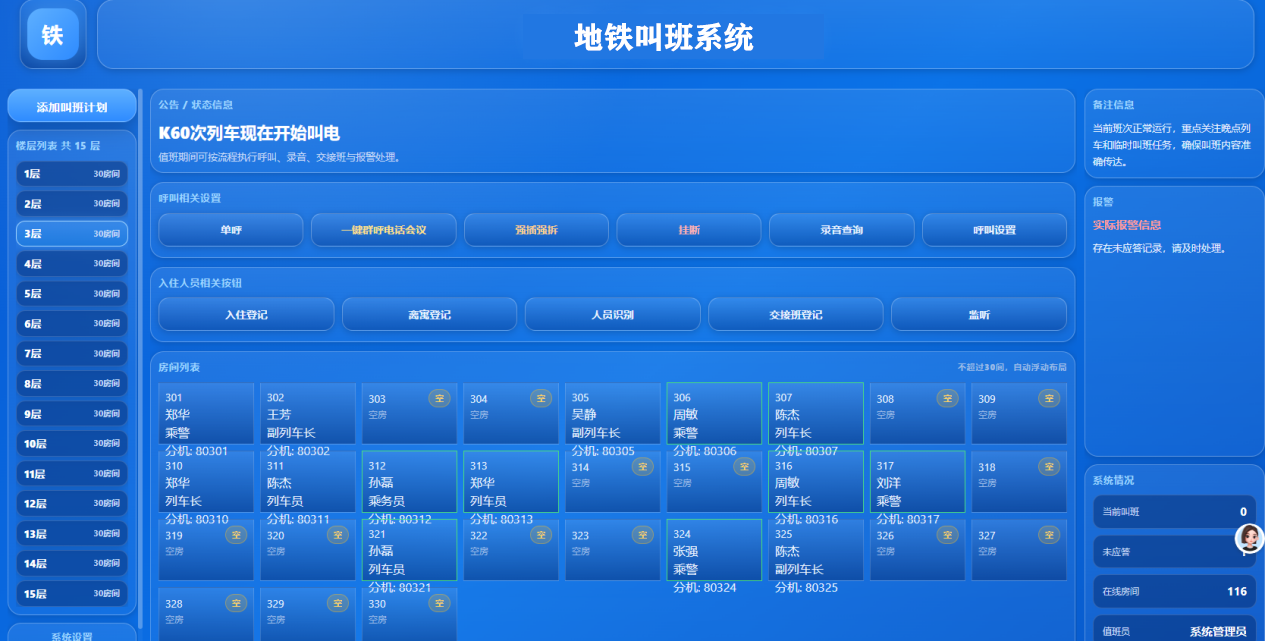The image size is (1265, 641).
Task: Click the 空 badge on room 308
Action: pyautogui.click(x=947, y=398)
